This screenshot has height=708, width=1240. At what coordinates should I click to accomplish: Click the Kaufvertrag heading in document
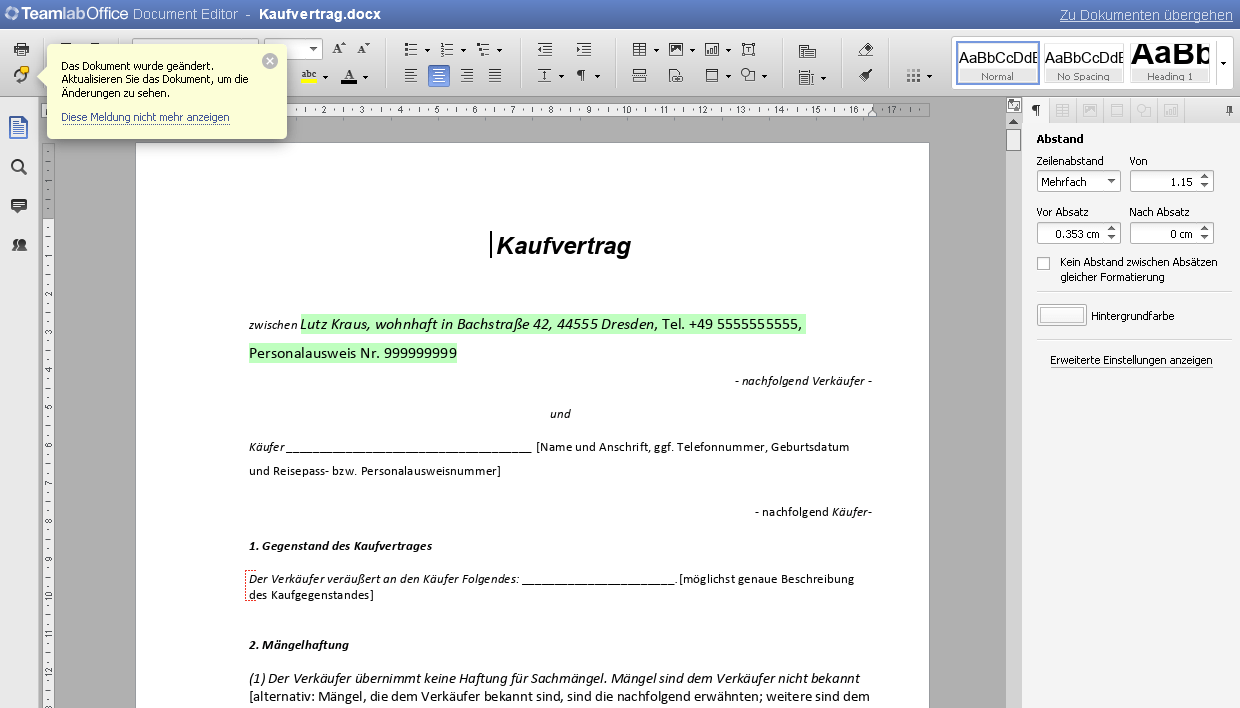(563, 245)
